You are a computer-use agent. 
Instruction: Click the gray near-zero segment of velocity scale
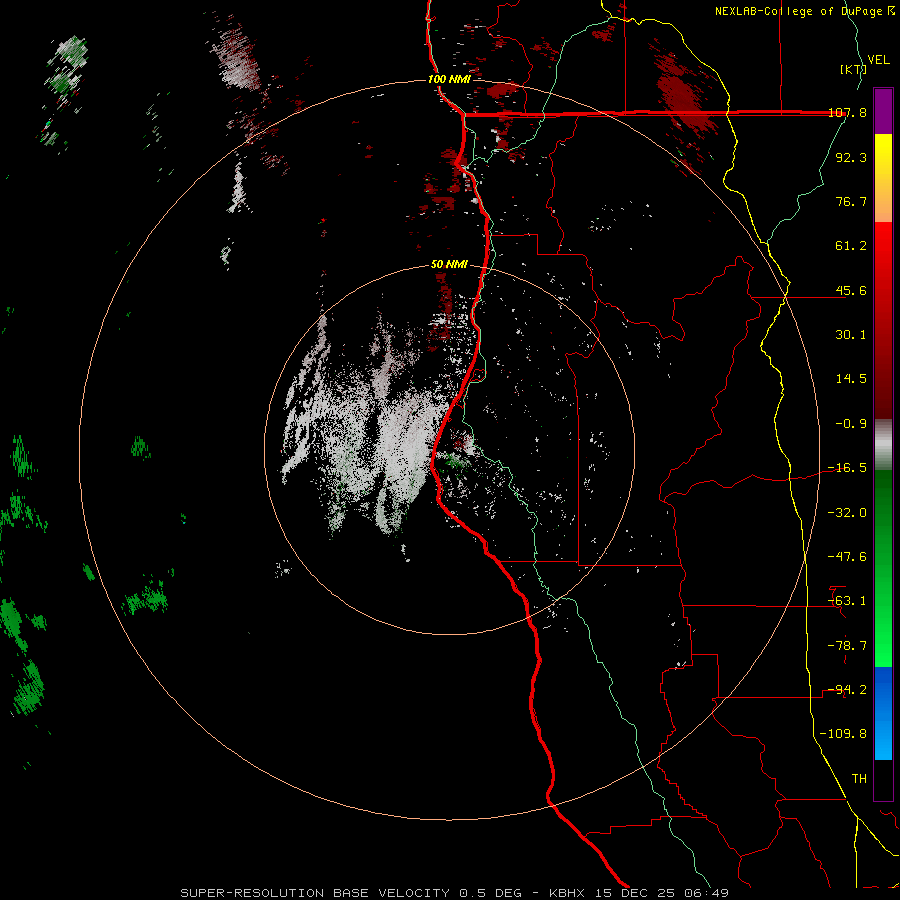point(883,445)
